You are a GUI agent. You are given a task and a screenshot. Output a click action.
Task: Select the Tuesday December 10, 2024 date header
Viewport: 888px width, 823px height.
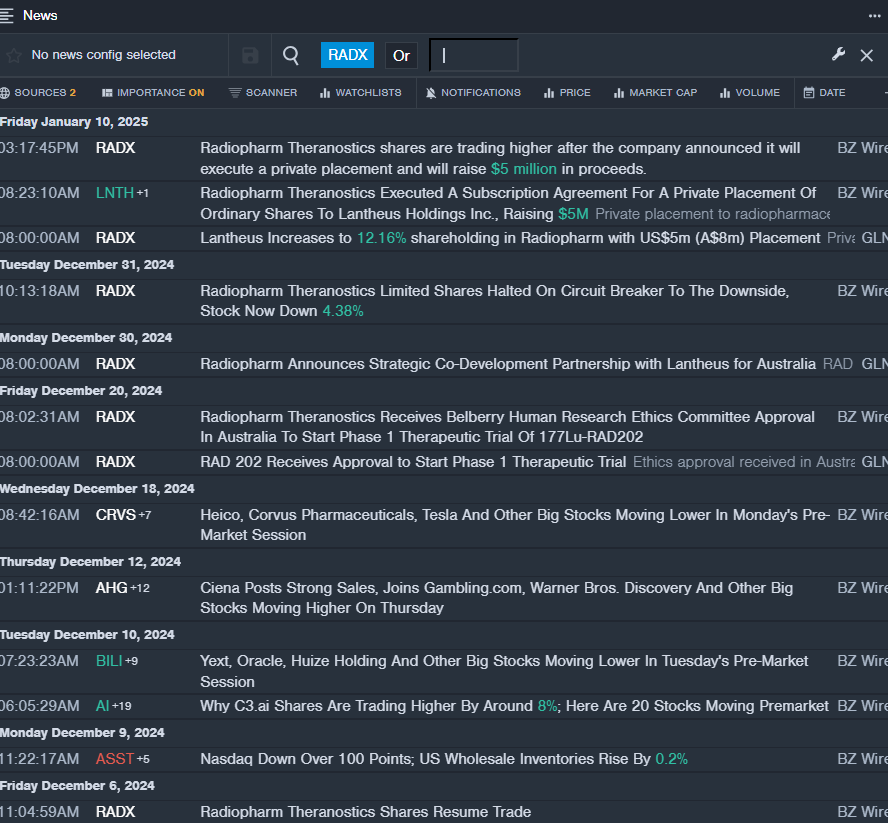87,635
